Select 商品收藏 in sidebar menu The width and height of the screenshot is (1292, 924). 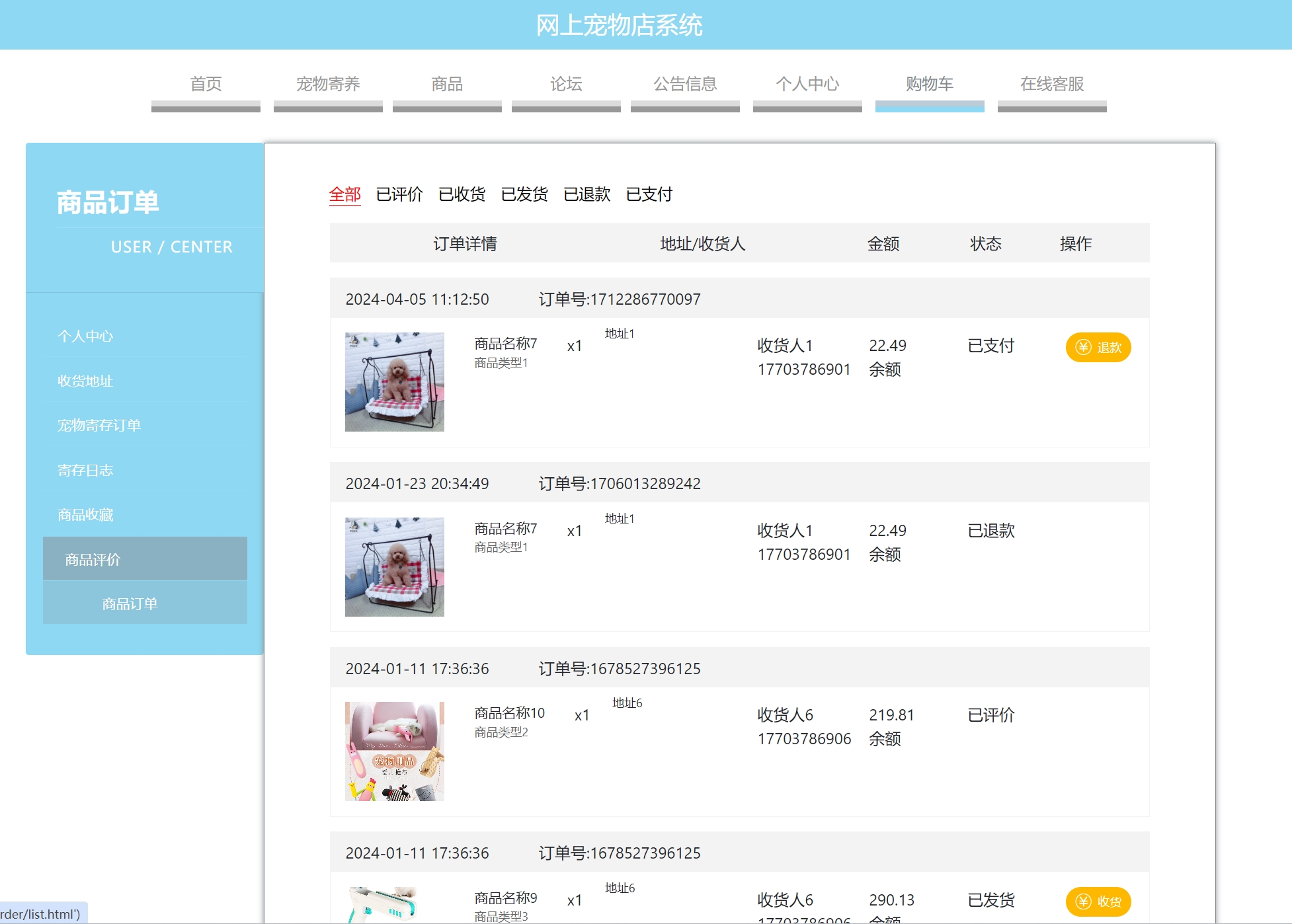[85, 514]
